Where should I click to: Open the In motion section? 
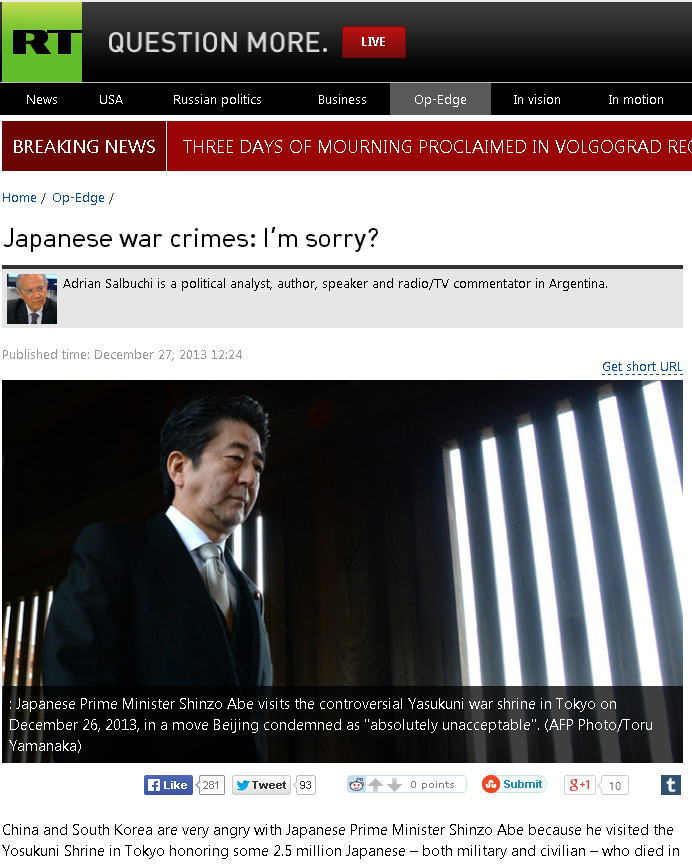click(636, 99)
